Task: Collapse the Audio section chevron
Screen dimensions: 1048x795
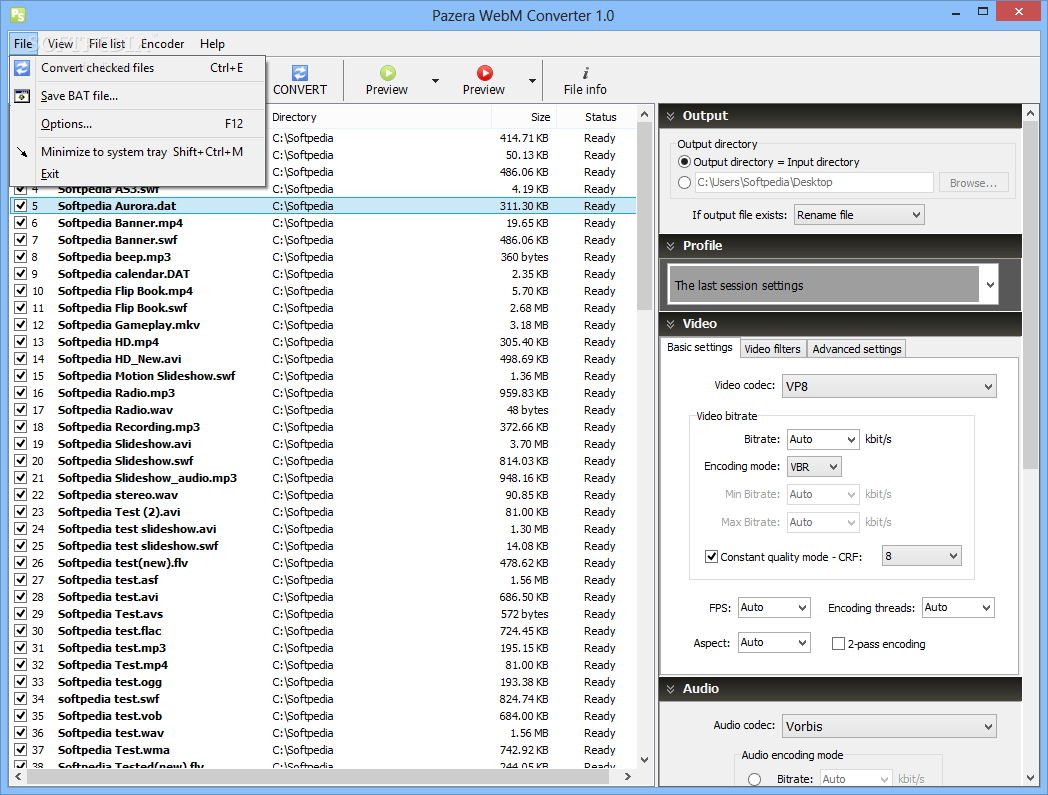Action: pyautogui.click(x=670, y=689)
